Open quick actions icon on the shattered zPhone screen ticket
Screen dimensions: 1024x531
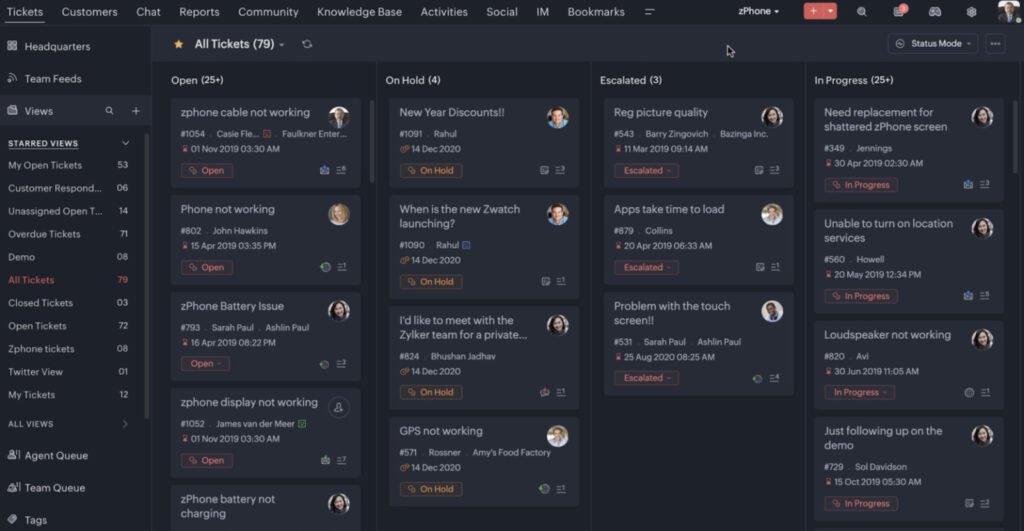[985, 184]
